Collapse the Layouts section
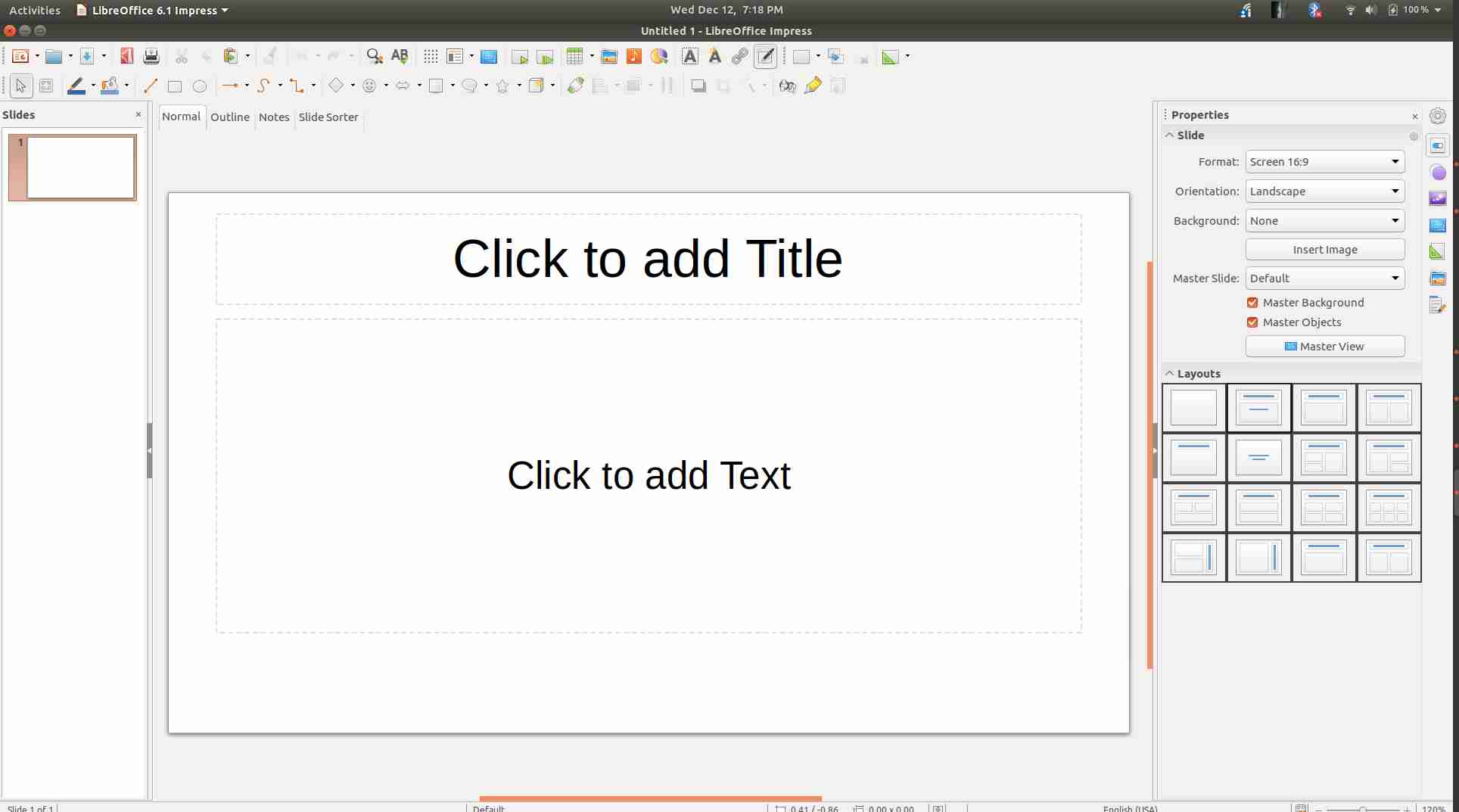Viewport: 1459px width, 812px height. [x=1169, y=373]
